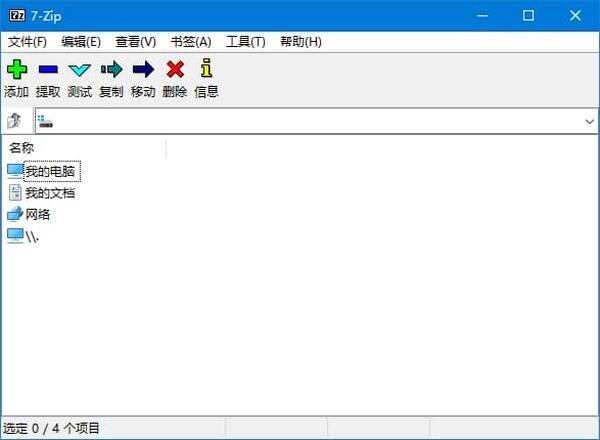600x440 pixels.
Task: Click the 7-Zip app icon in title bar
Action: (17, 15)
